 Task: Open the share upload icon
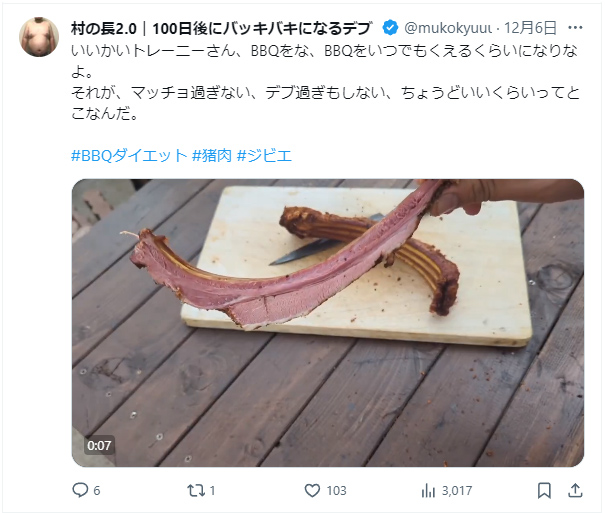[575, 490]
